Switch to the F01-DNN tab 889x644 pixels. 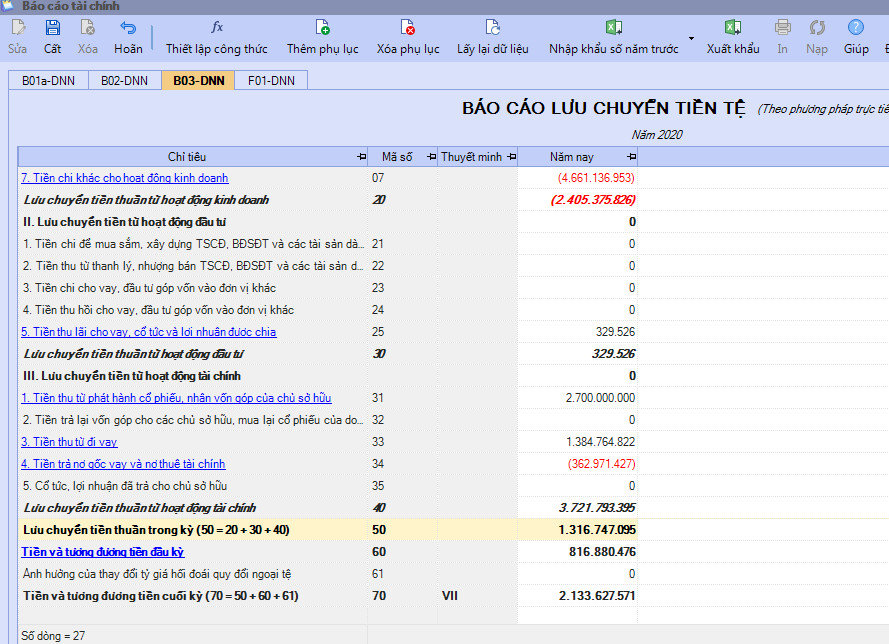271,80
